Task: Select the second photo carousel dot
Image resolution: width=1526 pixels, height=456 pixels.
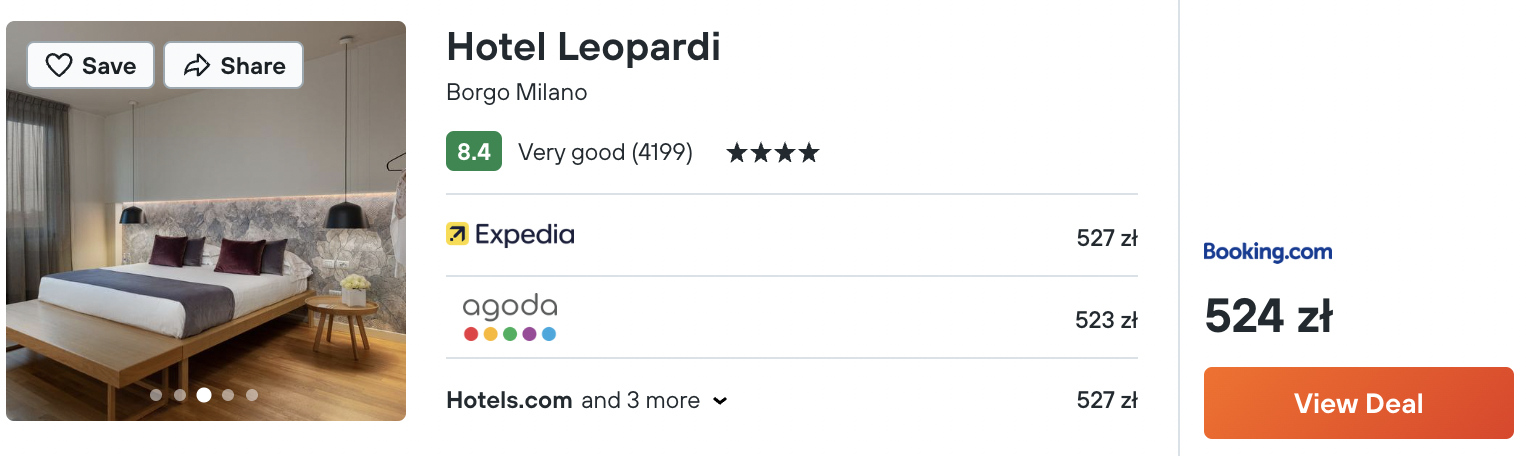Action: [180, 395]
